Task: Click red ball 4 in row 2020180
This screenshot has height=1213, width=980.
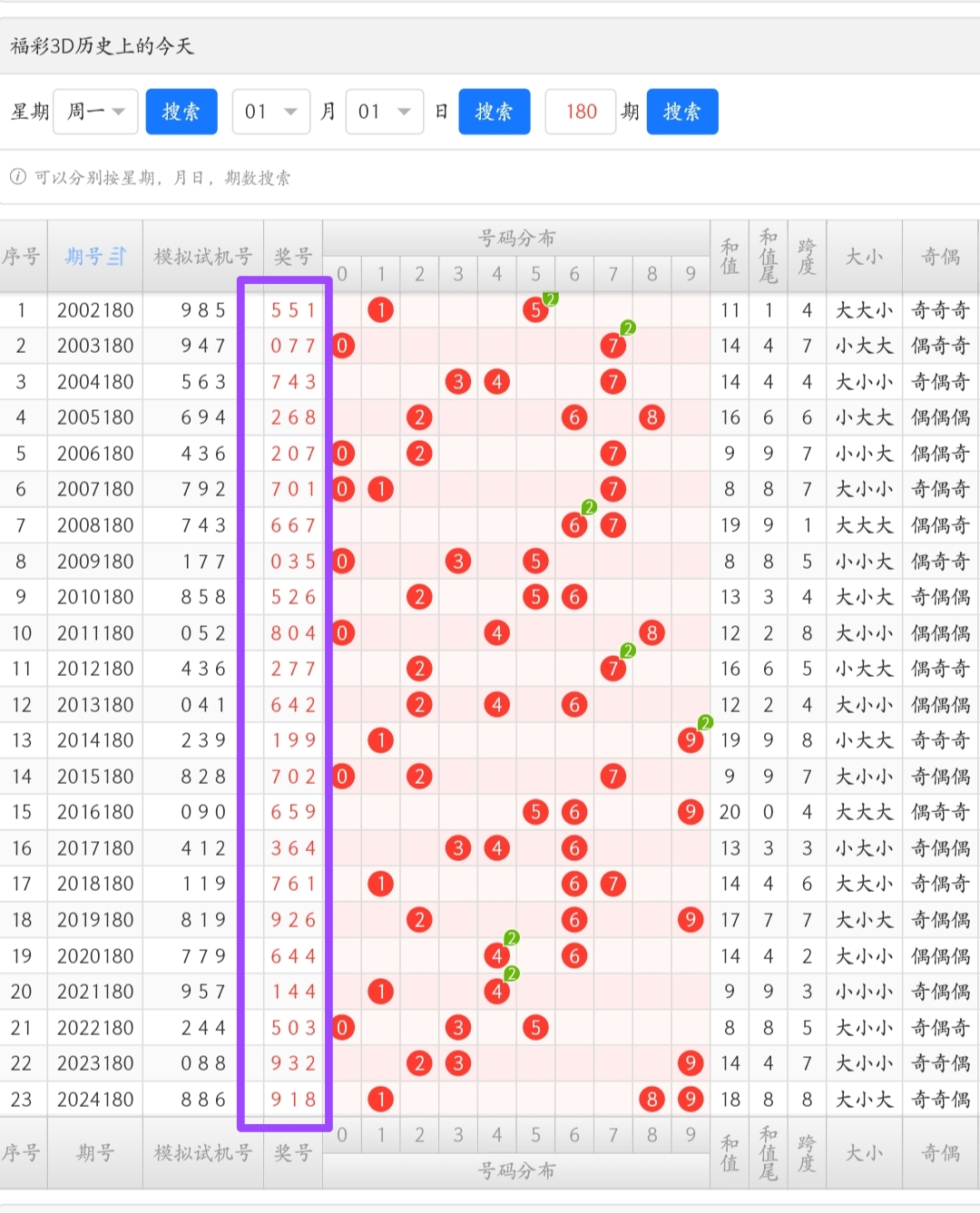Action: point(496,956)
